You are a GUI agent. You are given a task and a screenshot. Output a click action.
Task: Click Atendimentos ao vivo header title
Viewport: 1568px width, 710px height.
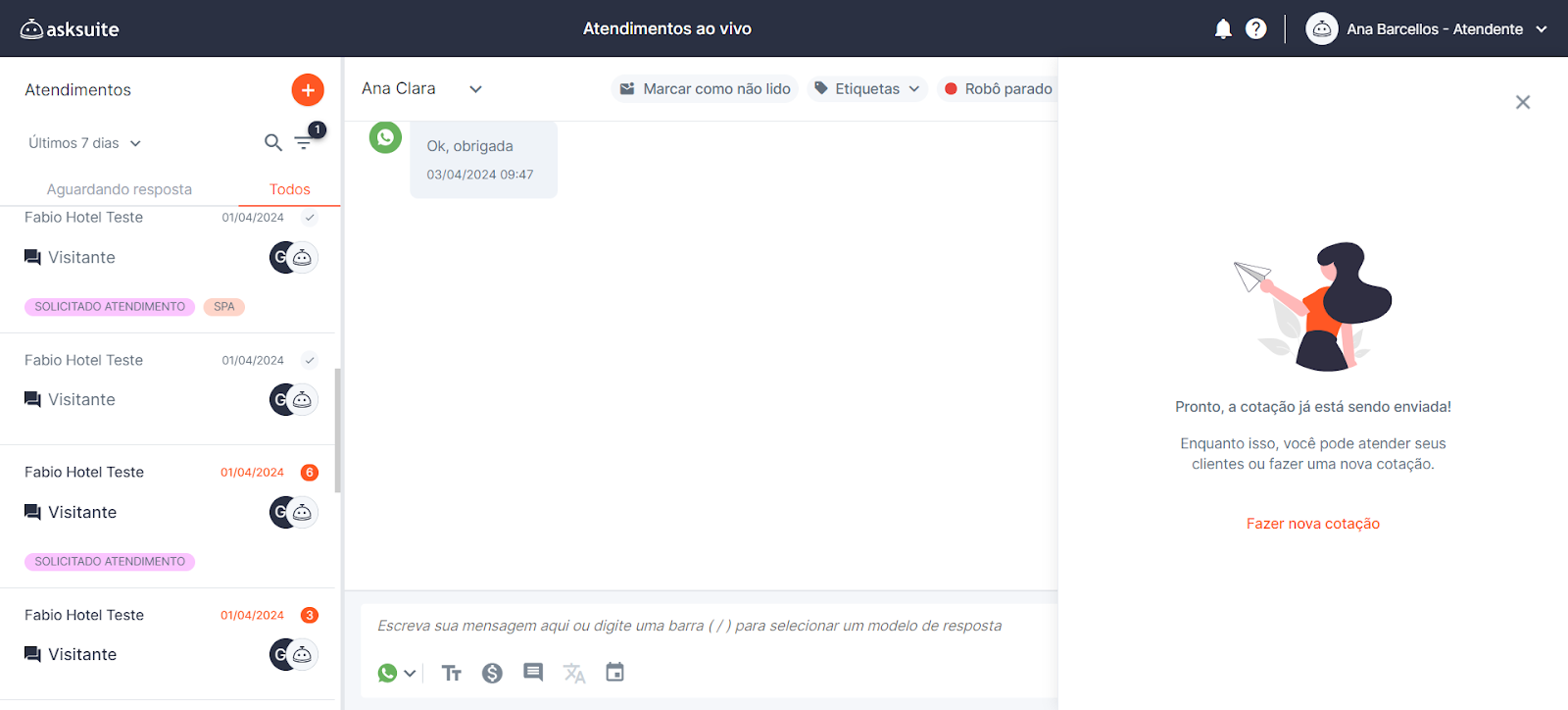coord(667,28)
